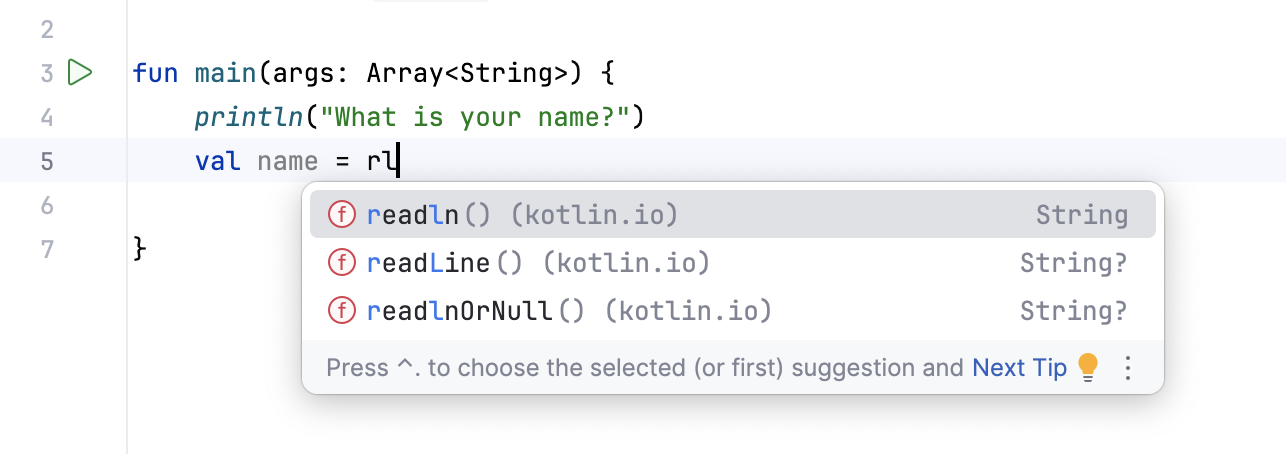
Task: Open the three-dot options menu in completion popup
Action: point(1128,368)
